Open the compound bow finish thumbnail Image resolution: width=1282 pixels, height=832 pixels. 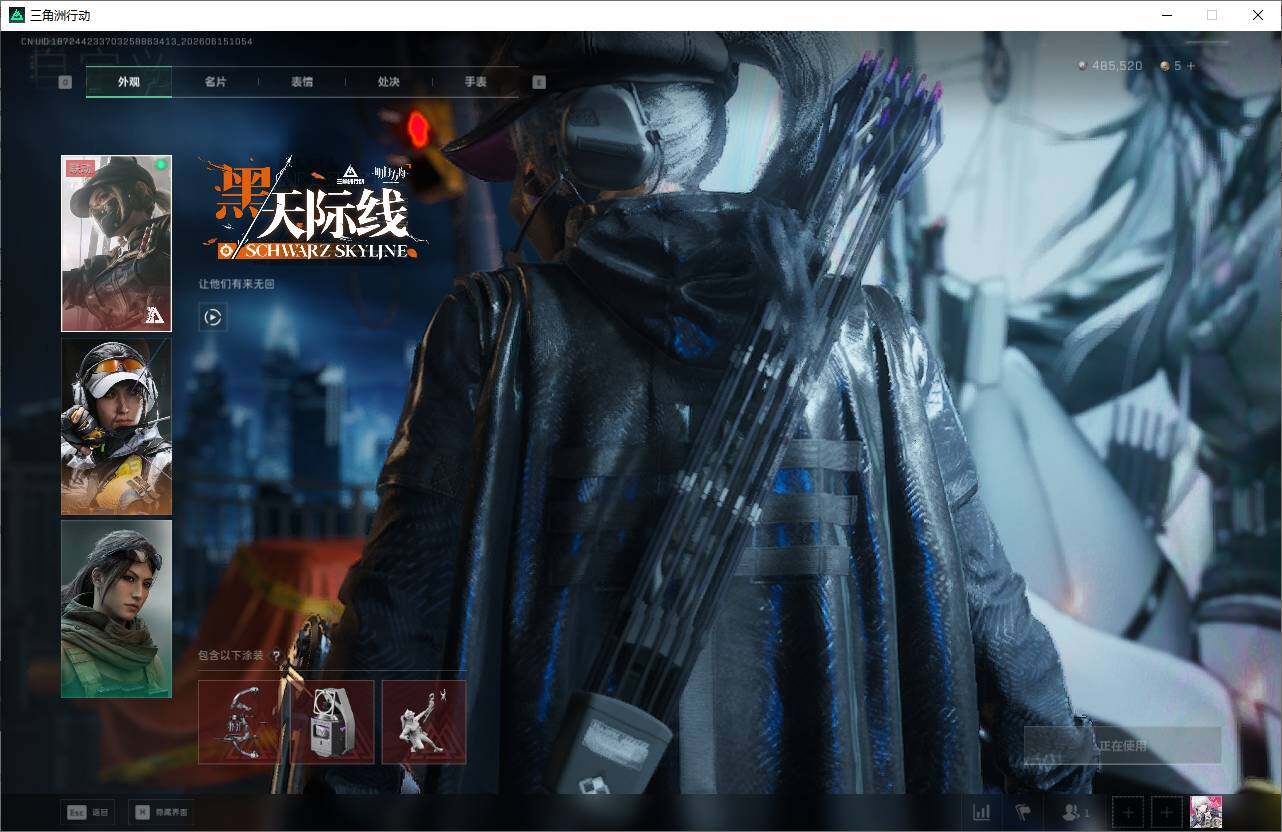[x=243, y=722]
